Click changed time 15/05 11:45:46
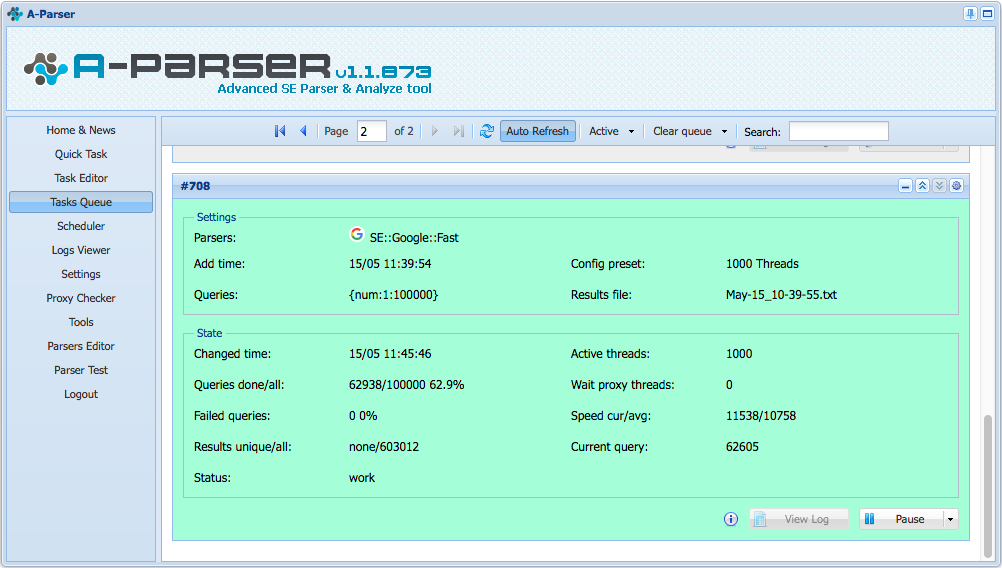The image size is (1002, 568). tap(390, 354)
